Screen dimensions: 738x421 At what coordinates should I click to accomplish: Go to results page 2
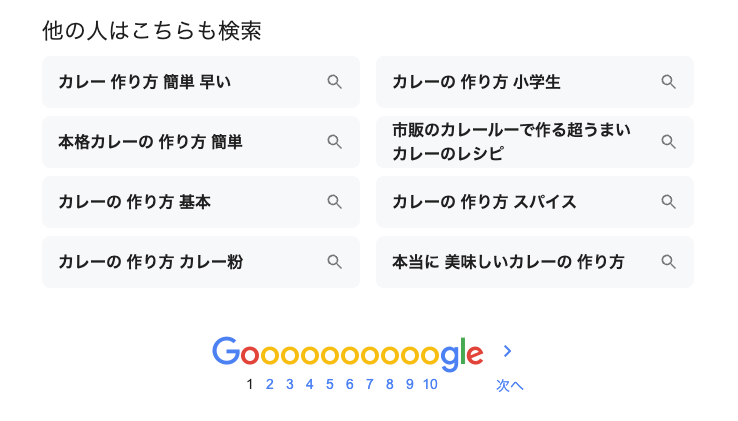coord(270,384)
